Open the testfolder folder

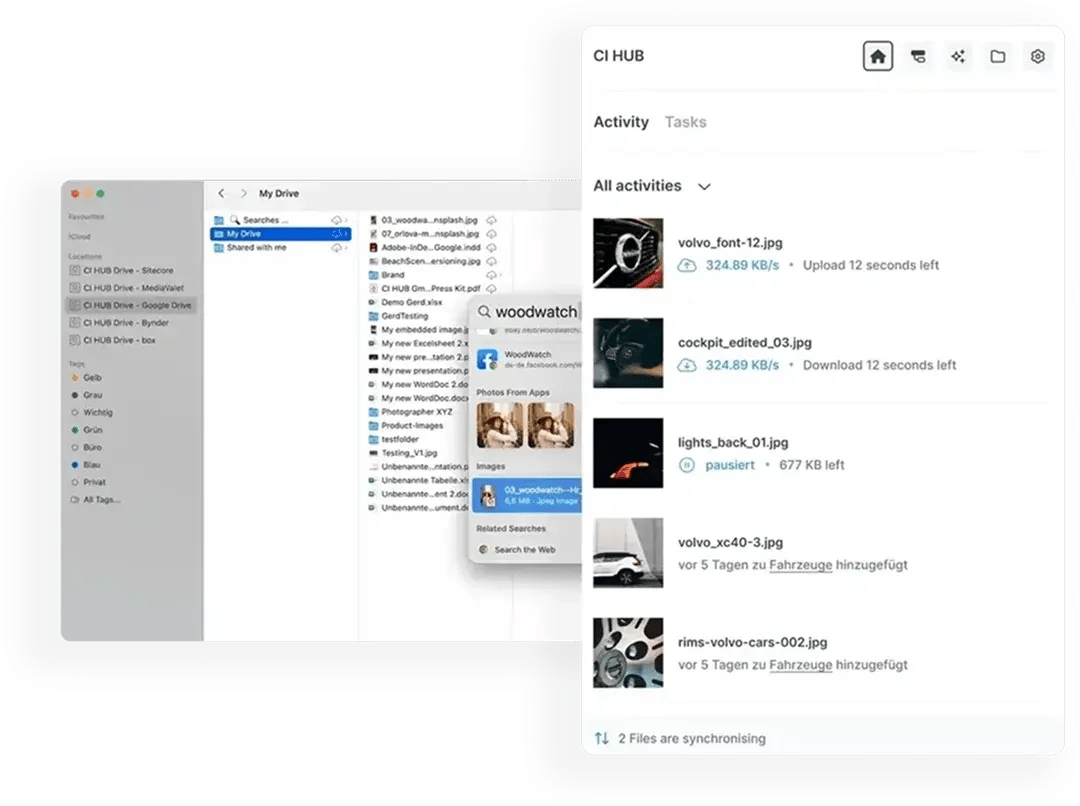(394, 439)
